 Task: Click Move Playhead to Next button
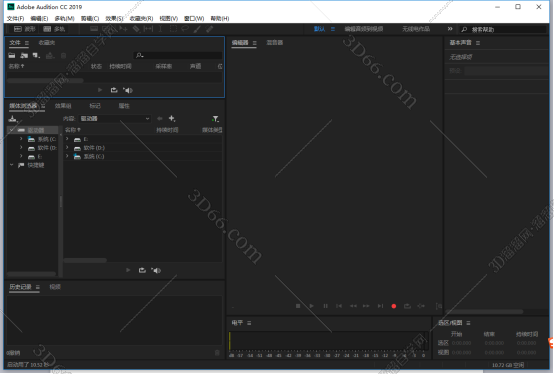click(x=380, y=306)
